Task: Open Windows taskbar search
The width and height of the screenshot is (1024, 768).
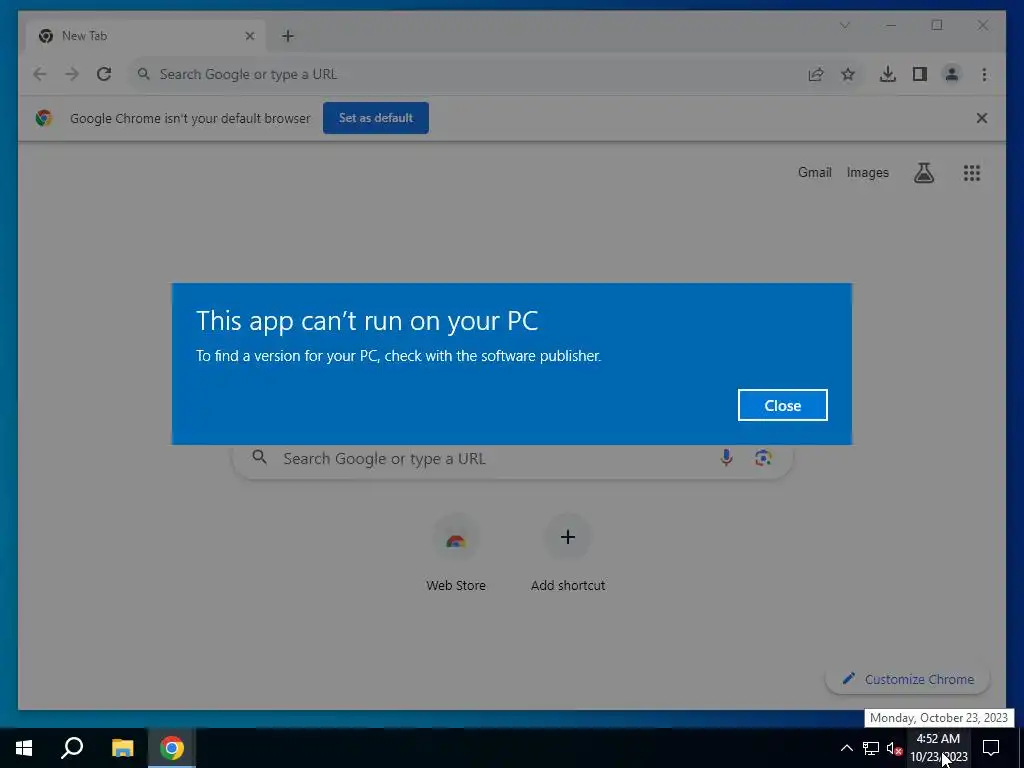Action: (x=72, y=748)
